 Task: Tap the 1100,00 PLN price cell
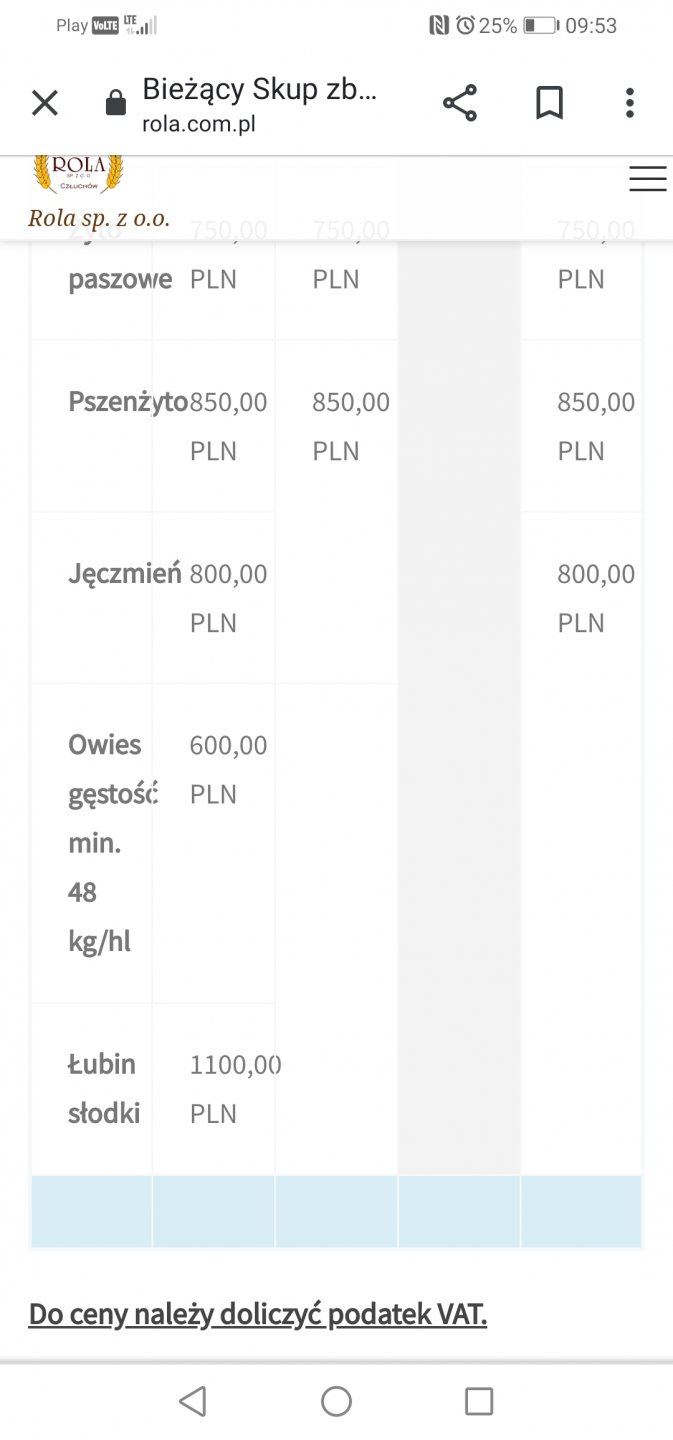(x=232, y=1088)
